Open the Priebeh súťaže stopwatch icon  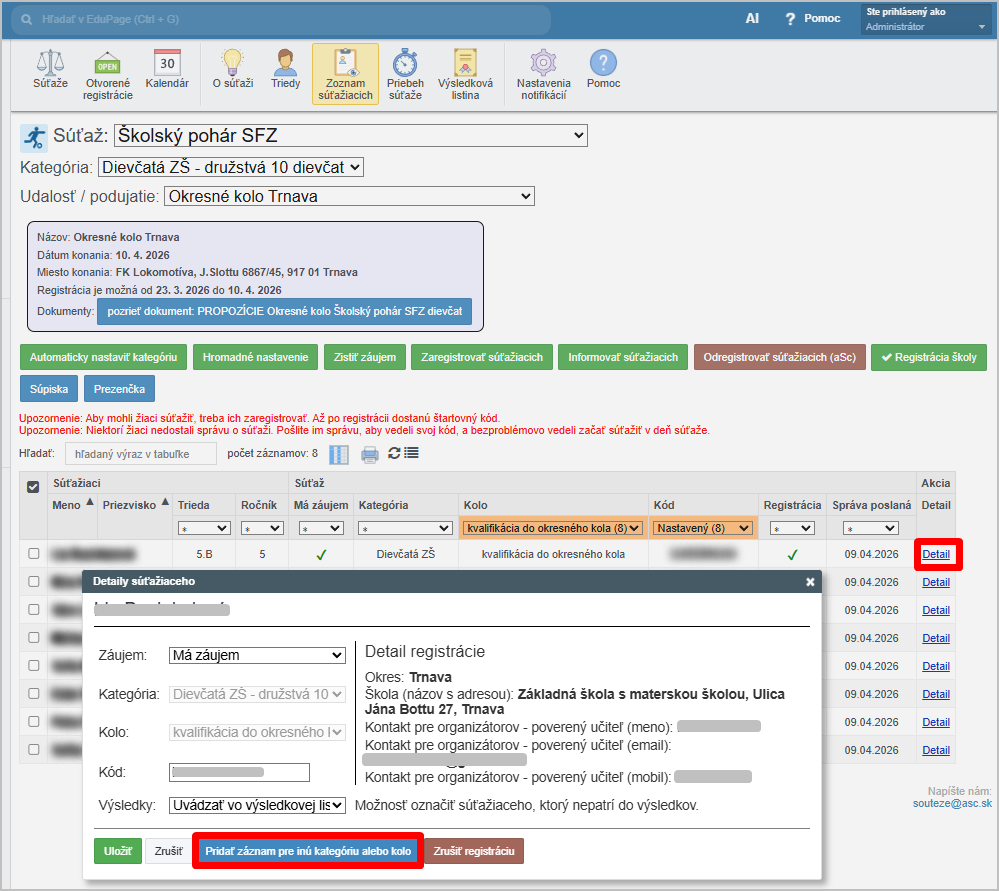click(x=404, y=74)
